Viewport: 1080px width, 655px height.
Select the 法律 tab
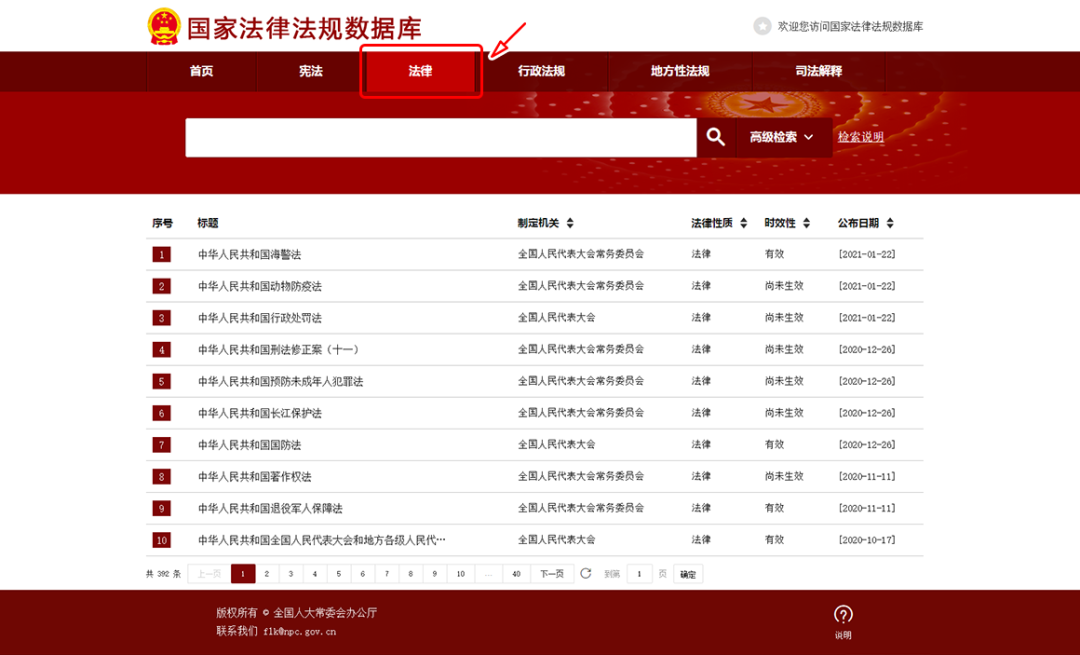click(x=420, y=71)
